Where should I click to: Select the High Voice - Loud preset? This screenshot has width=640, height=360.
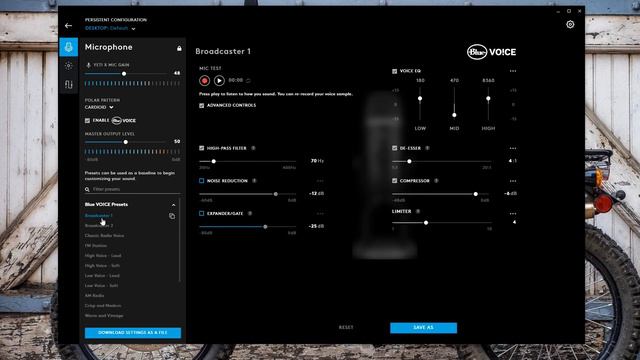coord(103,256)
